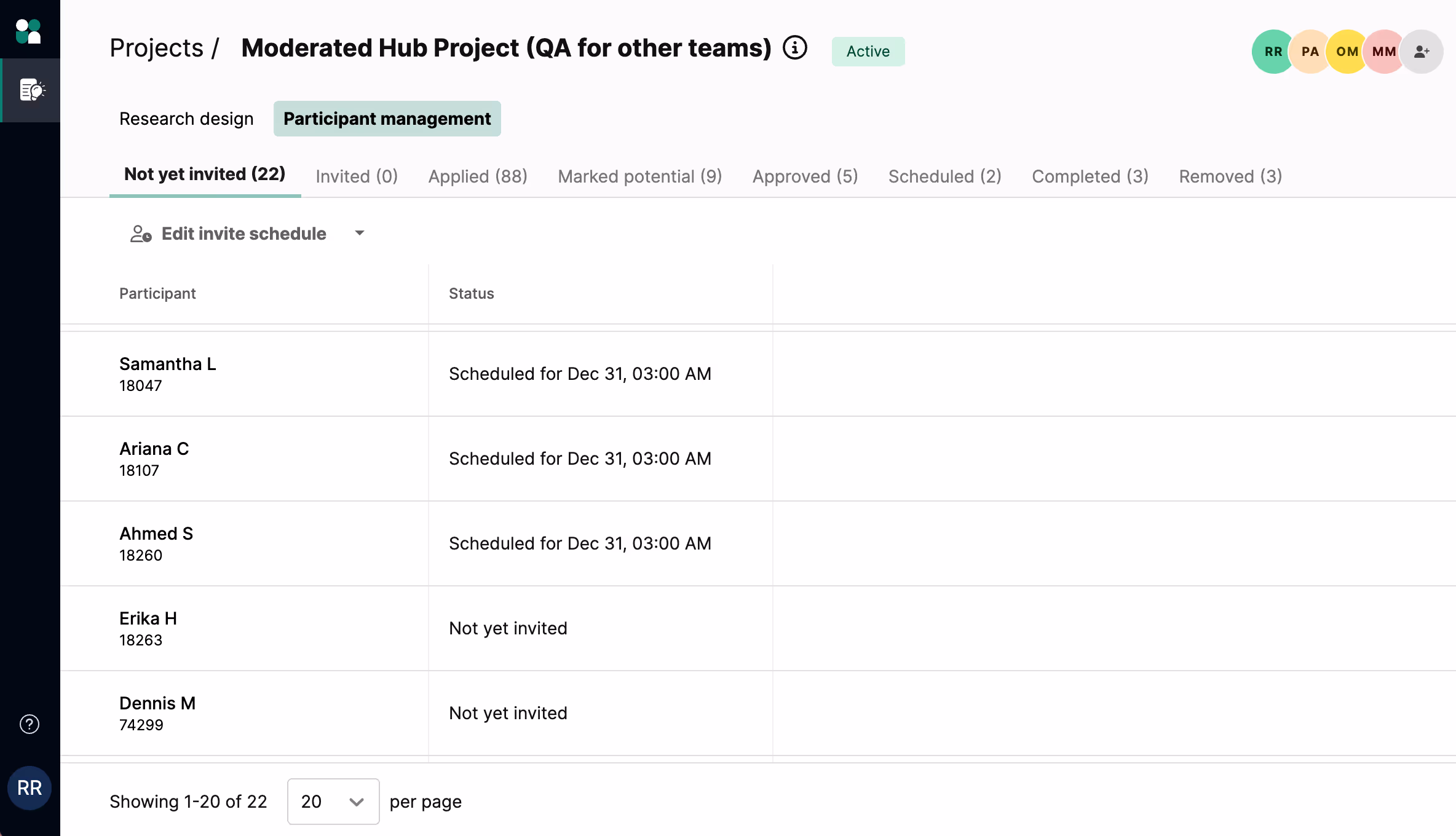Click the edit invite schedule person icon
Image resolution: width=1456 pixels, height=836 pixels.
[141, 234]
